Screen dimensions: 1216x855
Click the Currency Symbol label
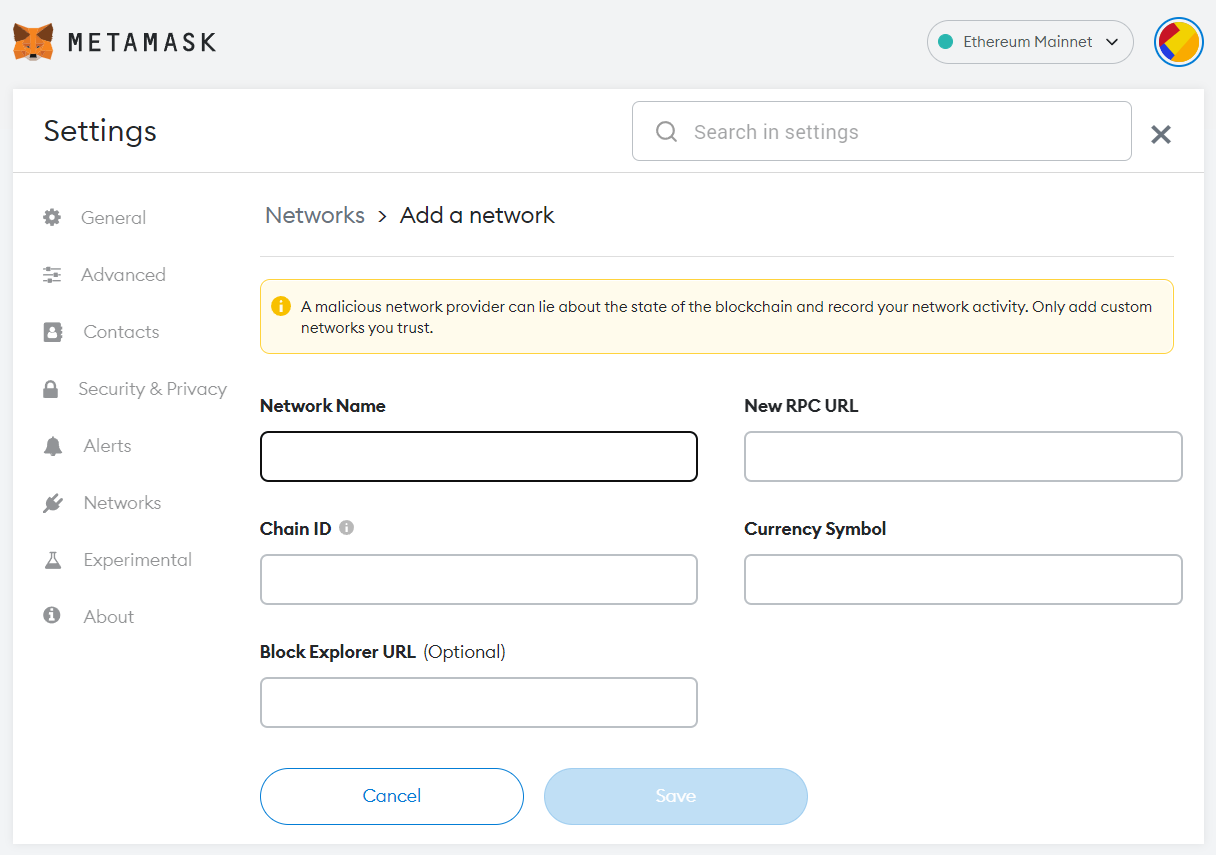pos(815,529)
